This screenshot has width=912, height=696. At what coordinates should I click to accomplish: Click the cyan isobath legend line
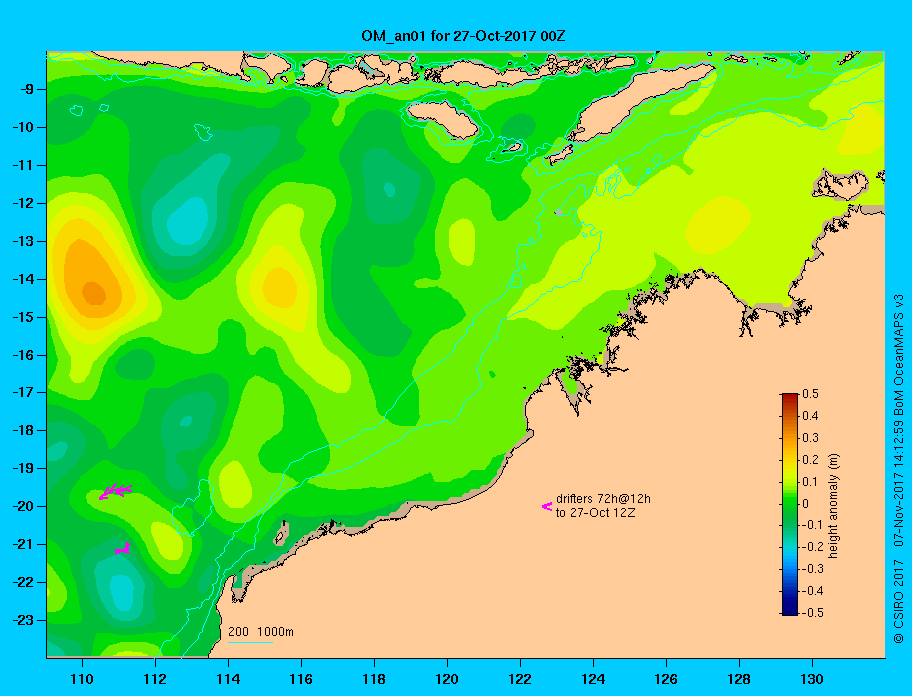[251, 642]
